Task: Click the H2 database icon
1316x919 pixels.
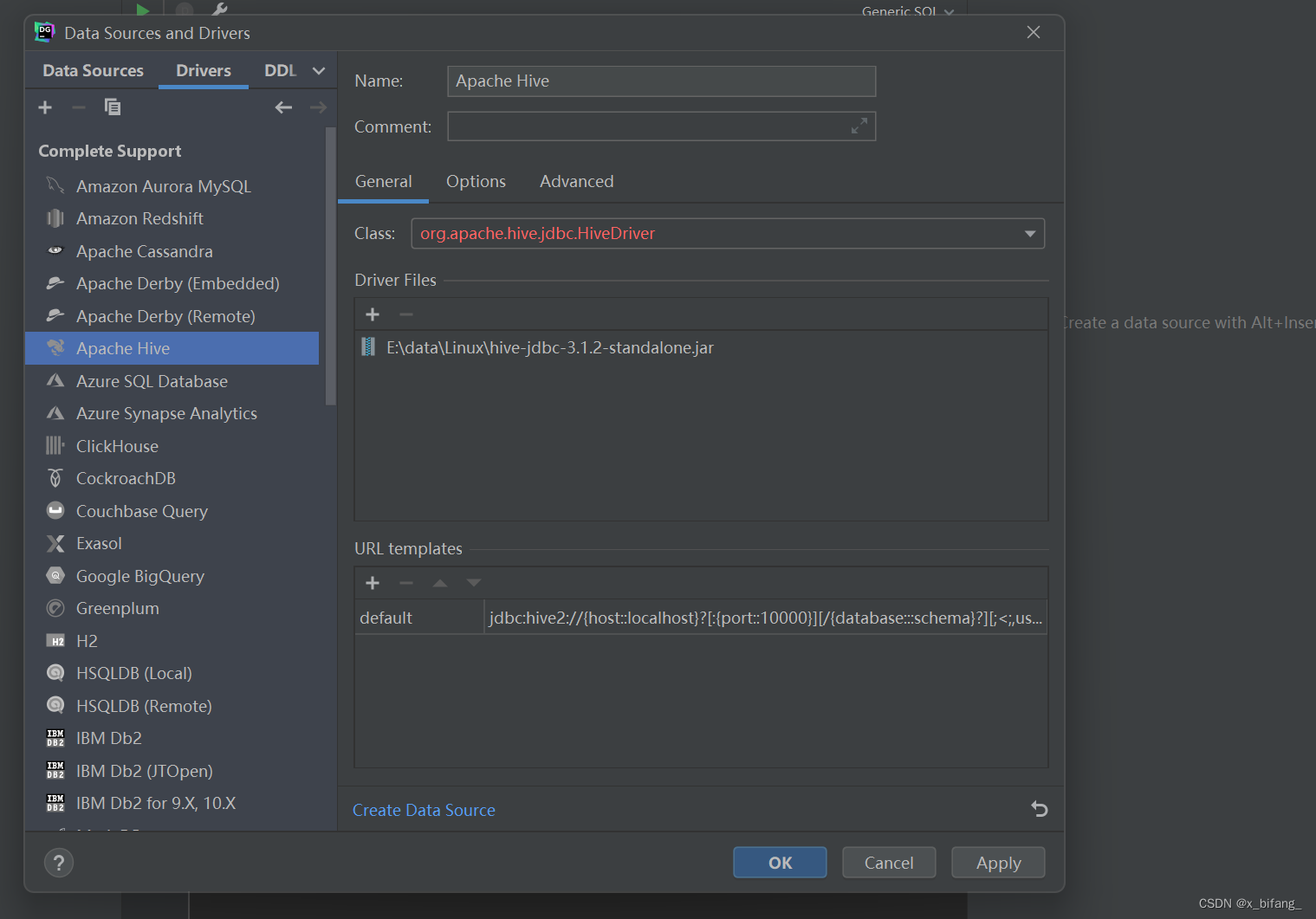Action: coord(55,641)
